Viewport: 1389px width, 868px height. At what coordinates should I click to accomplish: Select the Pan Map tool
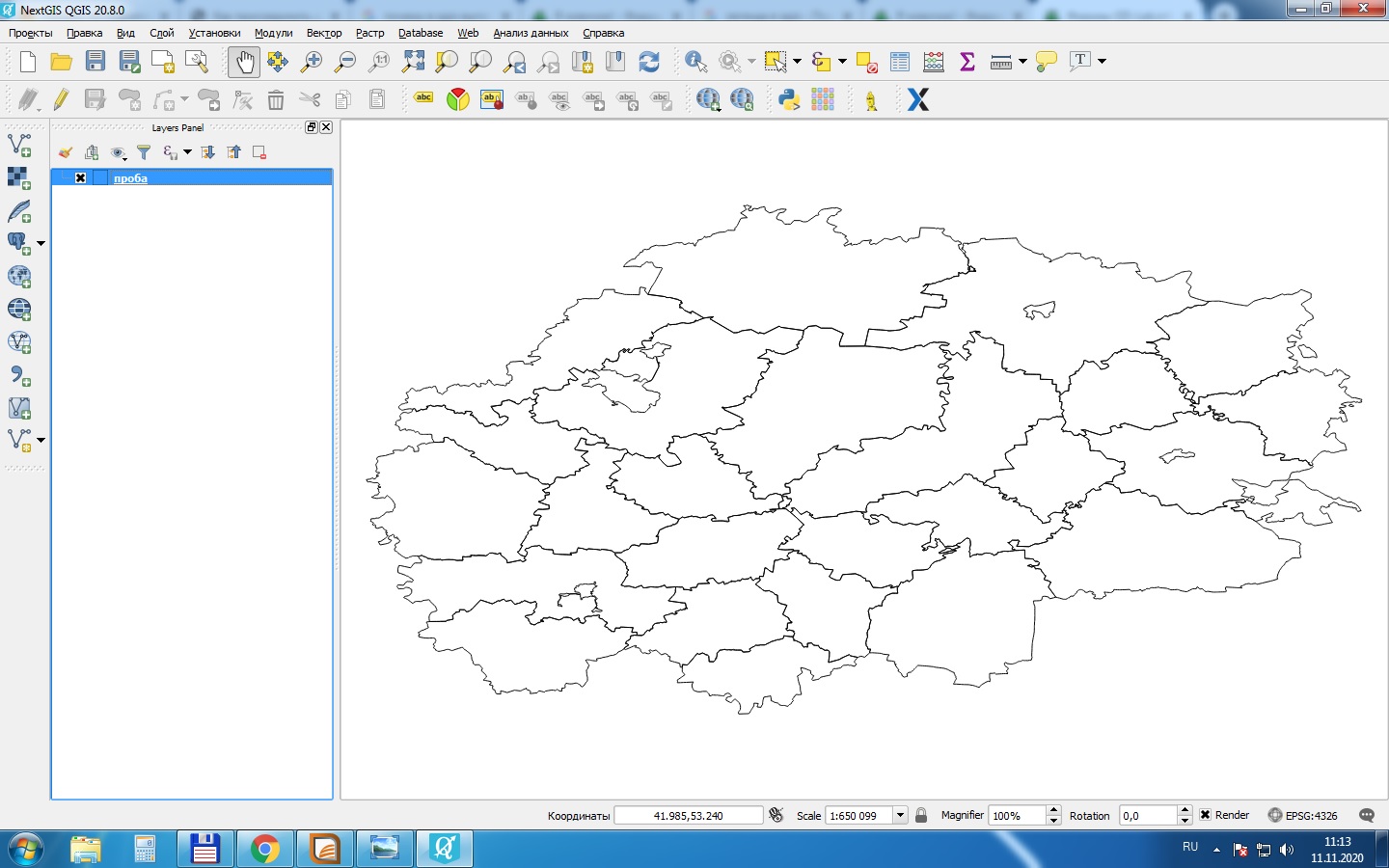[244, 61]
